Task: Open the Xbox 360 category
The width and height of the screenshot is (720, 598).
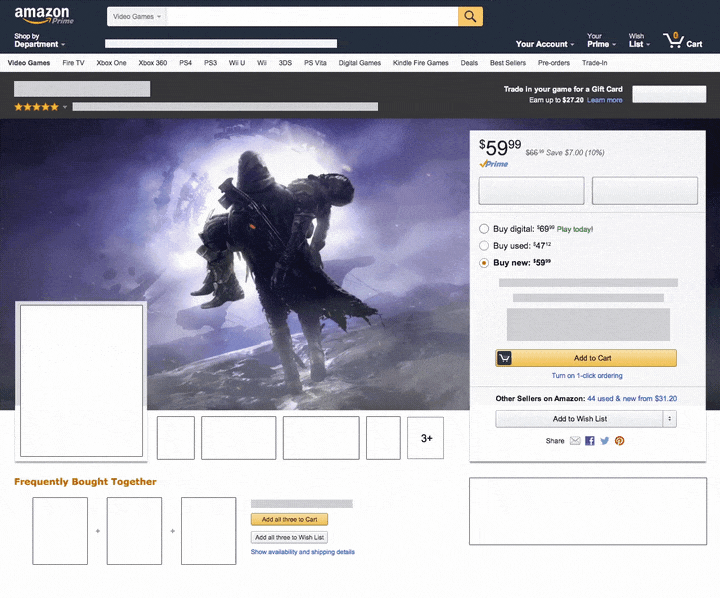Action: point(153,63)
